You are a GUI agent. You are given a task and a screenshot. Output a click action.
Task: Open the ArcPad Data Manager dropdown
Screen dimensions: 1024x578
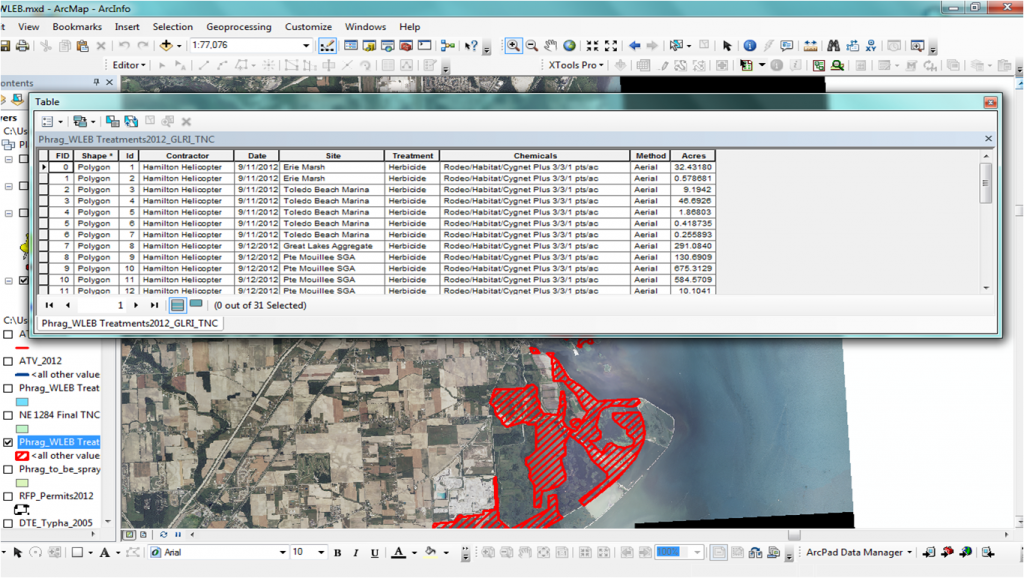[859, 553]
